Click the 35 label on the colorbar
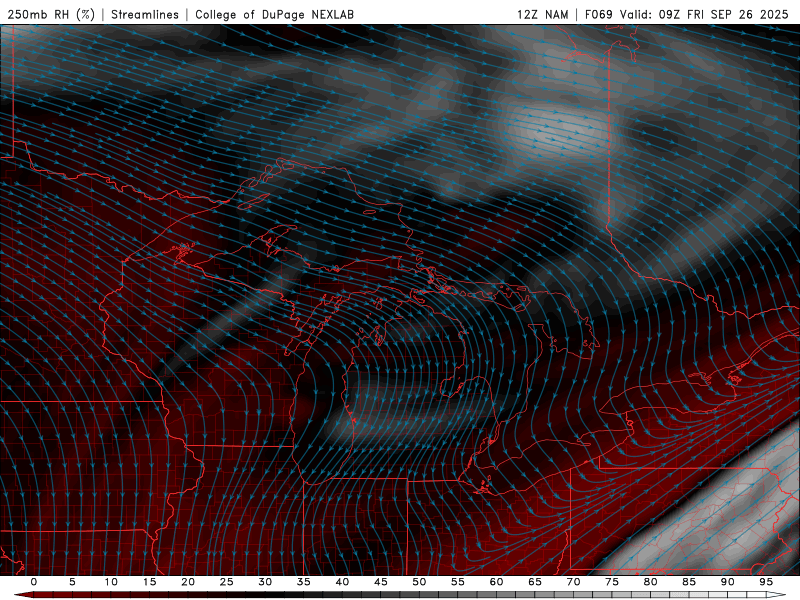Viewport: 800px width, 600px height. pos(304,582)
